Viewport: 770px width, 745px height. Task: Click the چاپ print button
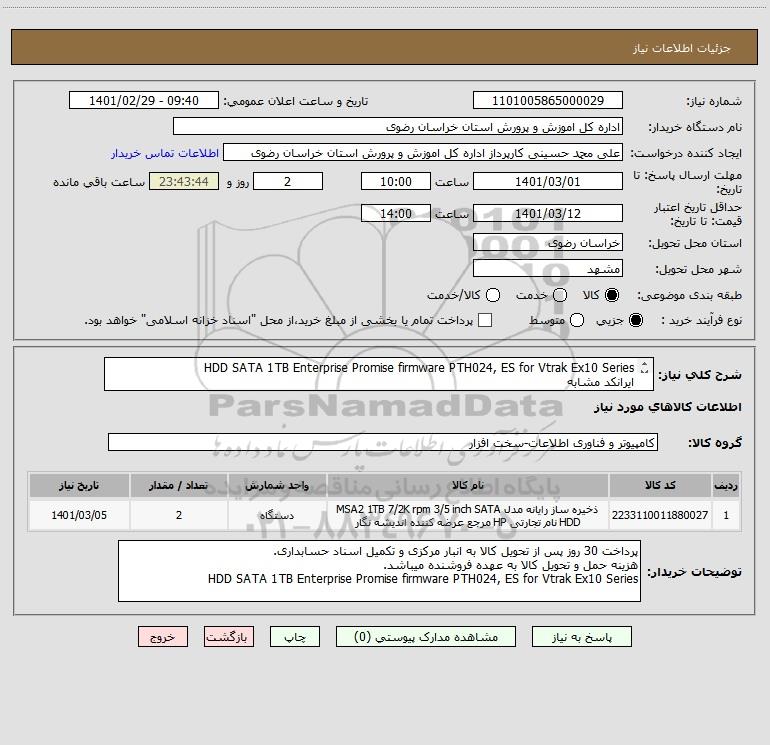[295, 636]
